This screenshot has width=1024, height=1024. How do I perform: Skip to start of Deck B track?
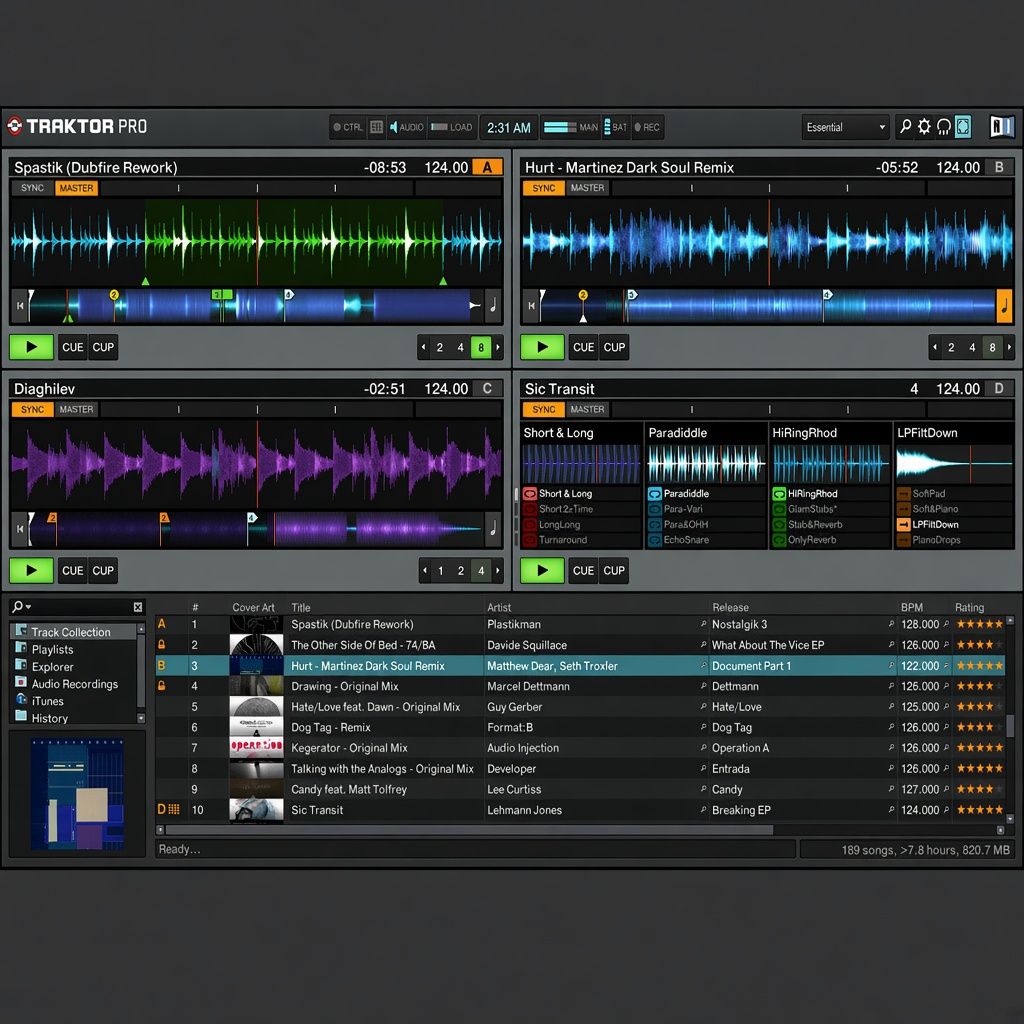[x=532, y=306]
